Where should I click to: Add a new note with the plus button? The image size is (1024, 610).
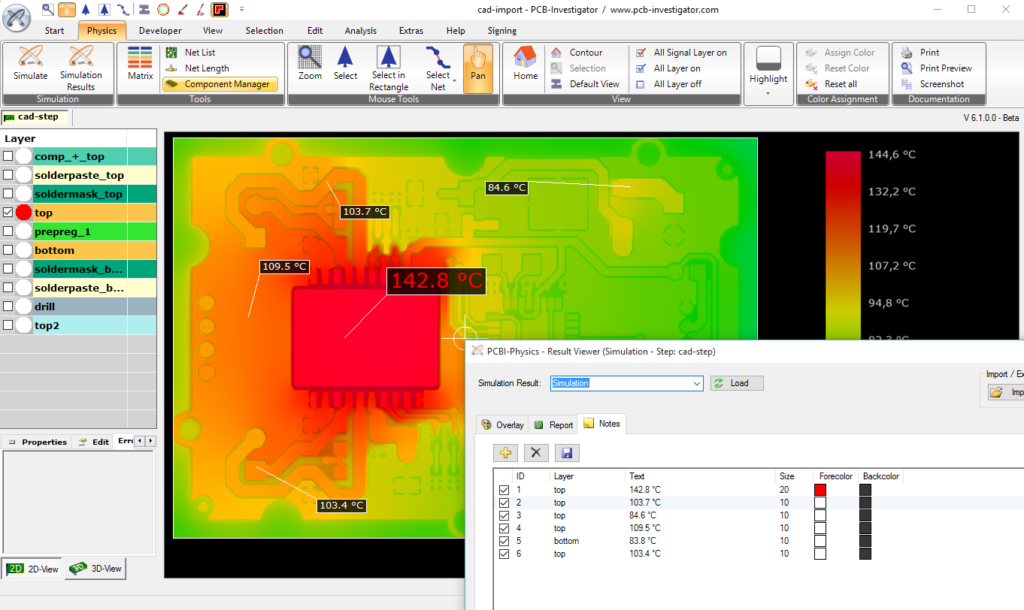[x=505, y=453]
